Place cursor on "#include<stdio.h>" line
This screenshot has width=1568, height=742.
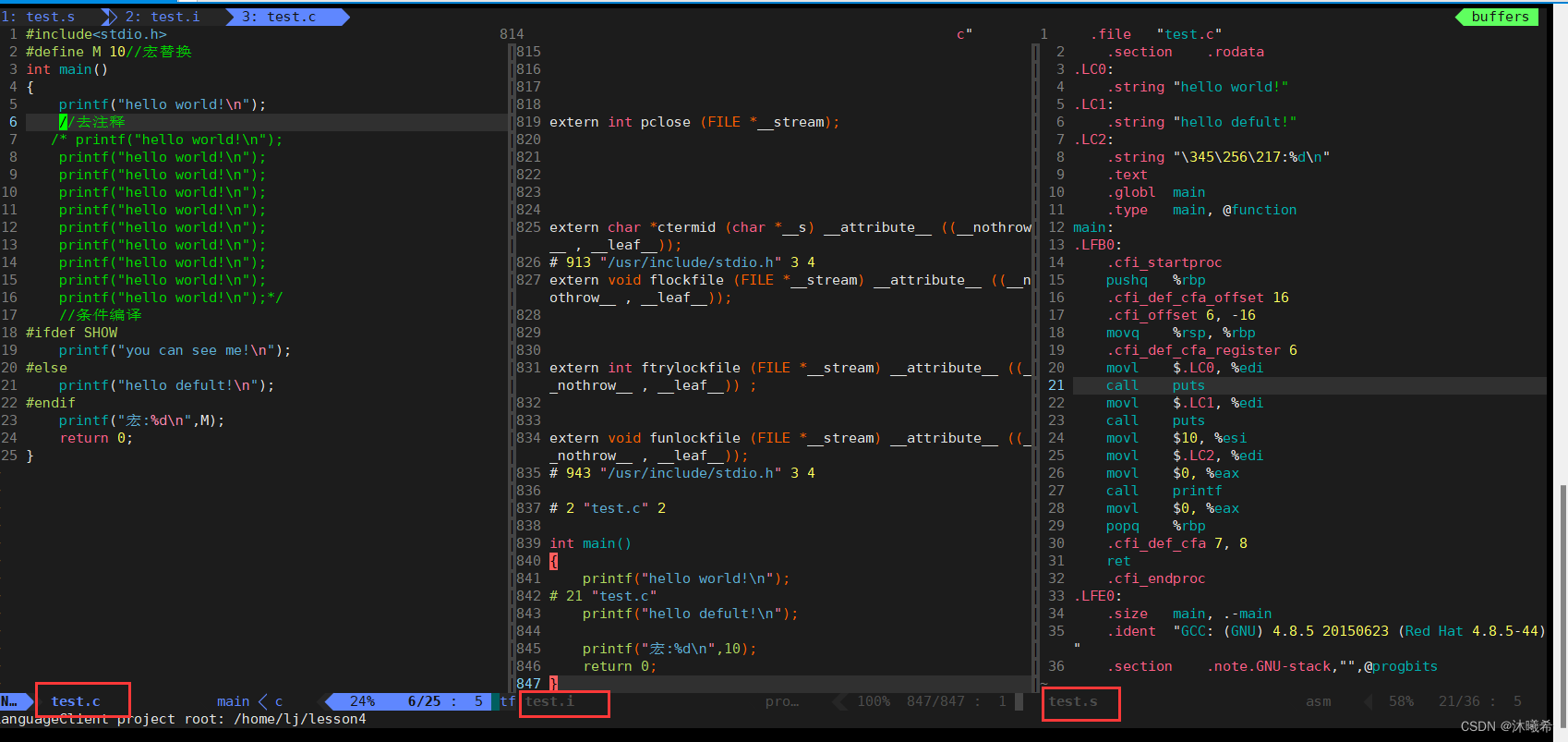tap(96, 34)
